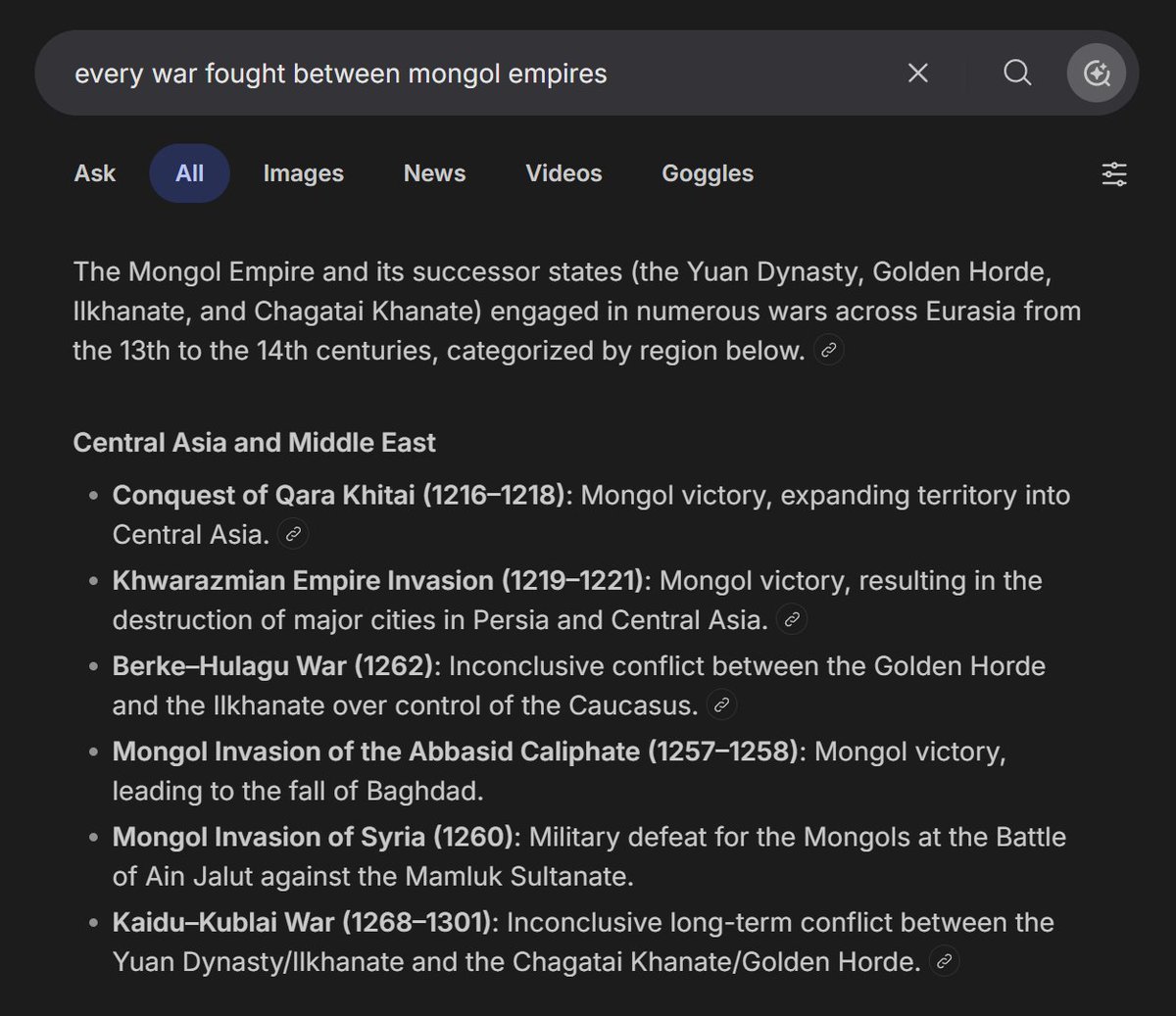Open the search filter settings sliders icon
The height and width of the screenshot is (1016, 1176).
point(1114,174)
